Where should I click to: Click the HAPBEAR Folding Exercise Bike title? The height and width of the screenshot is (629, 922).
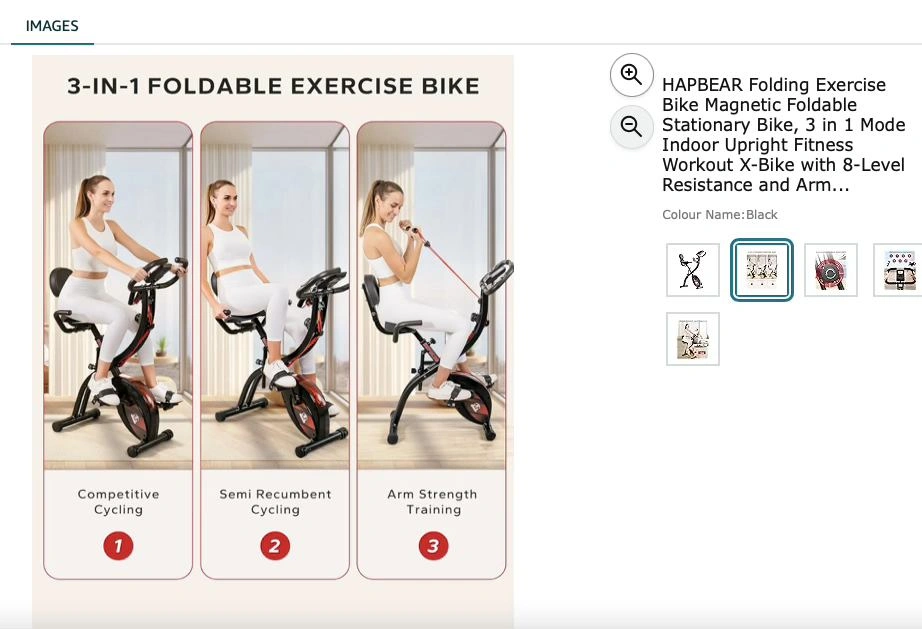(x=783, y=135)
